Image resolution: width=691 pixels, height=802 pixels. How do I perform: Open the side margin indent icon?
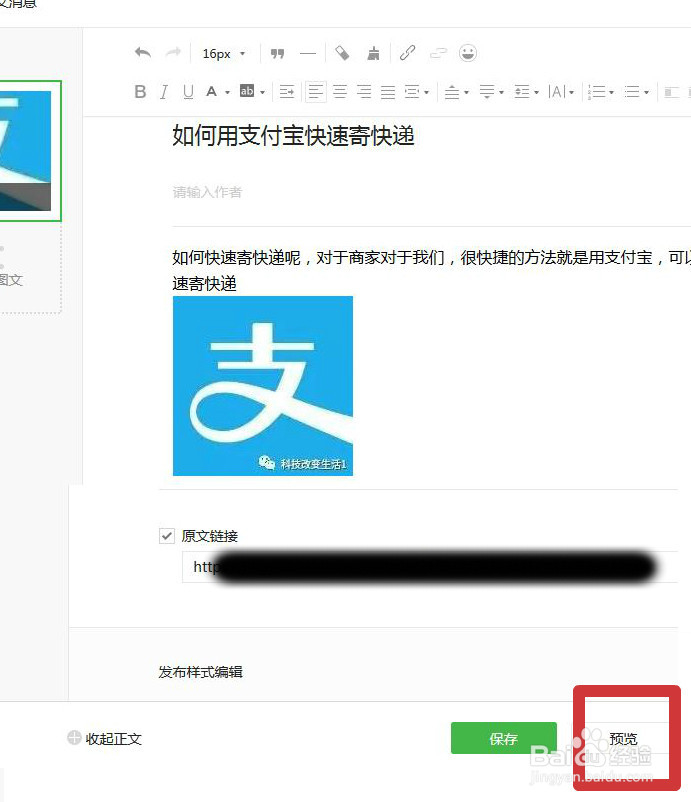[x=412, y=92]
